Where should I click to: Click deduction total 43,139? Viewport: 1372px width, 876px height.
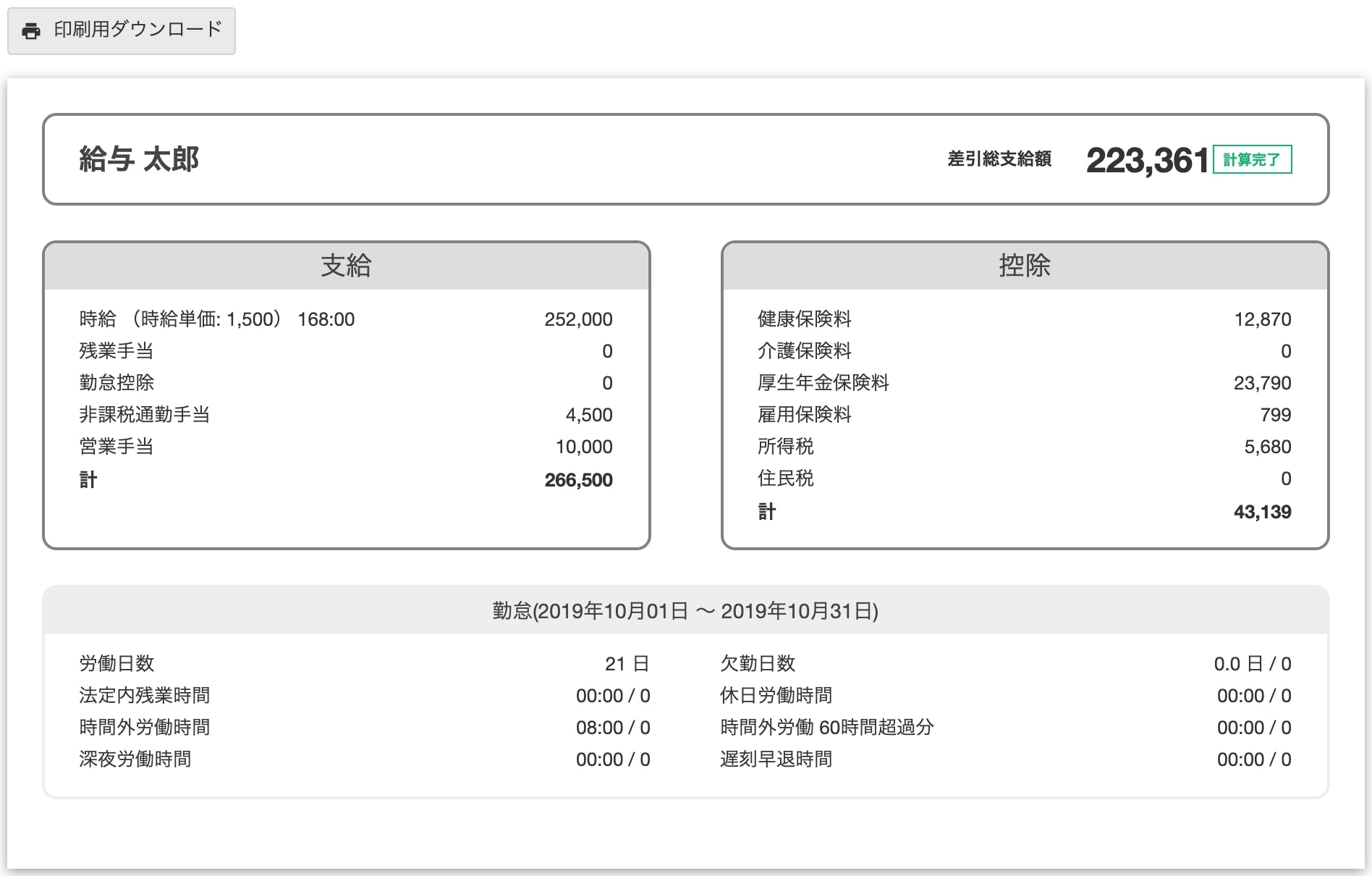pos(1263,512)
